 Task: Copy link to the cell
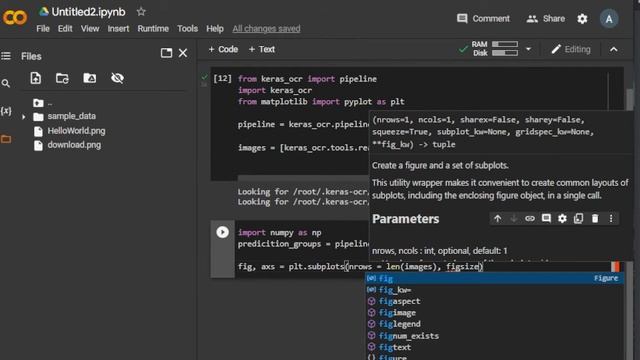click(530, 218)
